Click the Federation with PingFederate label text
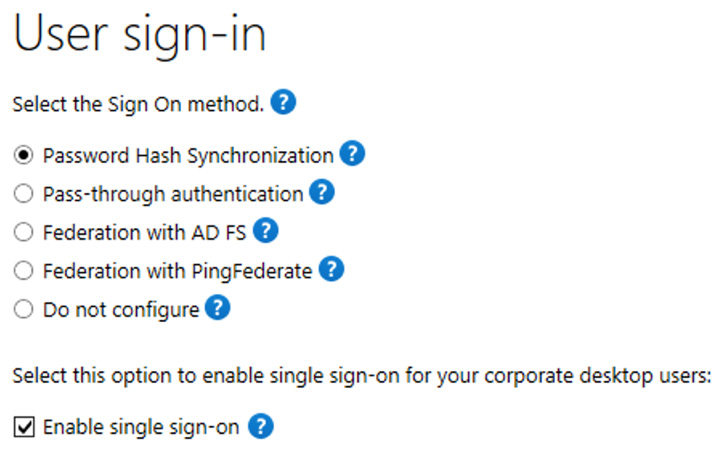Image resolution: width=721 pixels, height=451 pixels. [x=177, y=271]
